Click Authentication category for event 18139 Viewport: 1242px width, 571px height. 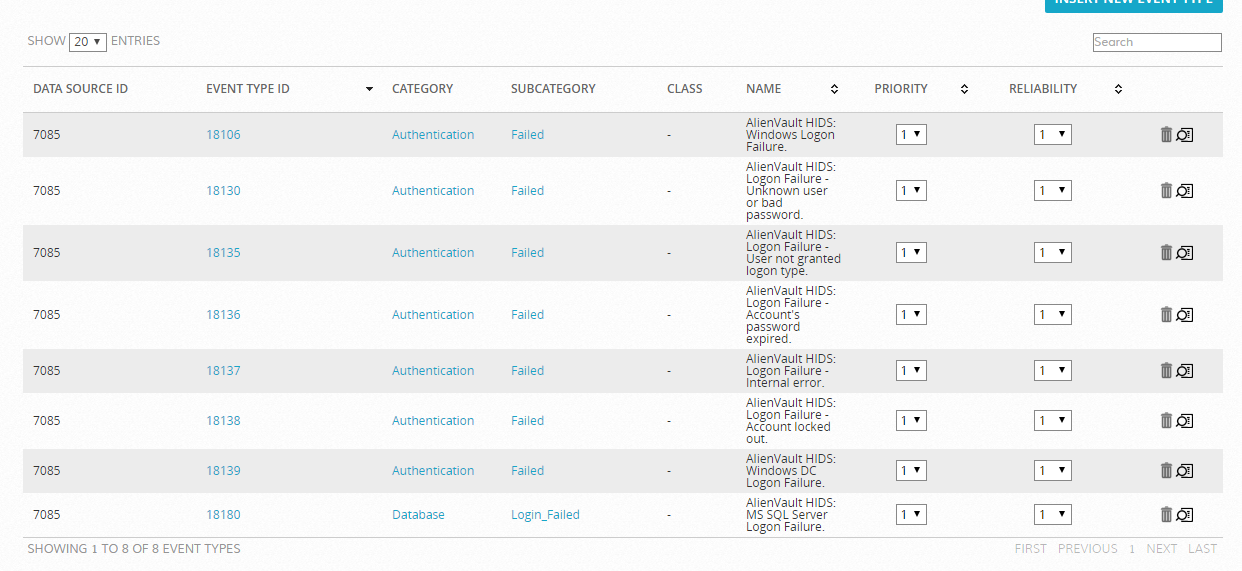(433, 471)
